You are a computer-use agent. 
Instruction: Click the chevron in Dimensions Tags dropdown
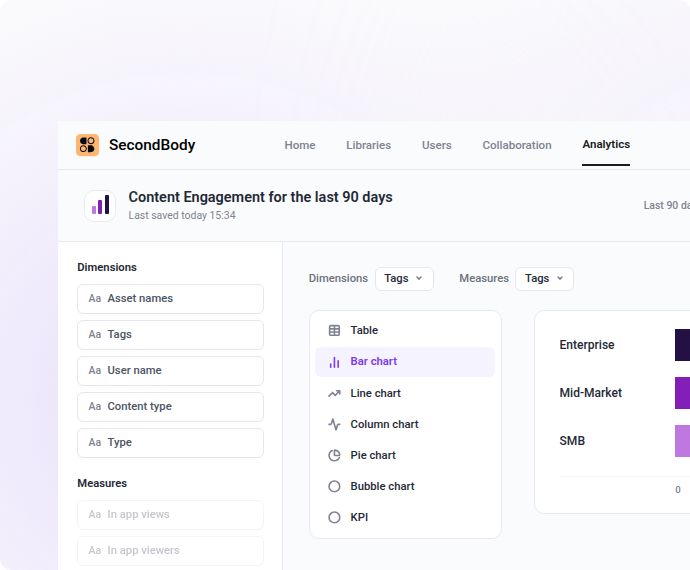[x=419, y=278]
